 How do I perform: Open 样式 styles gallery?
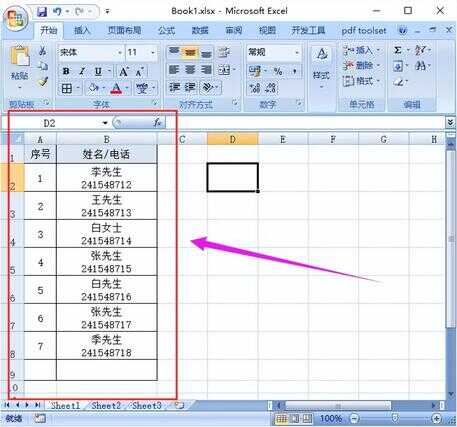[x=321, y=68]
